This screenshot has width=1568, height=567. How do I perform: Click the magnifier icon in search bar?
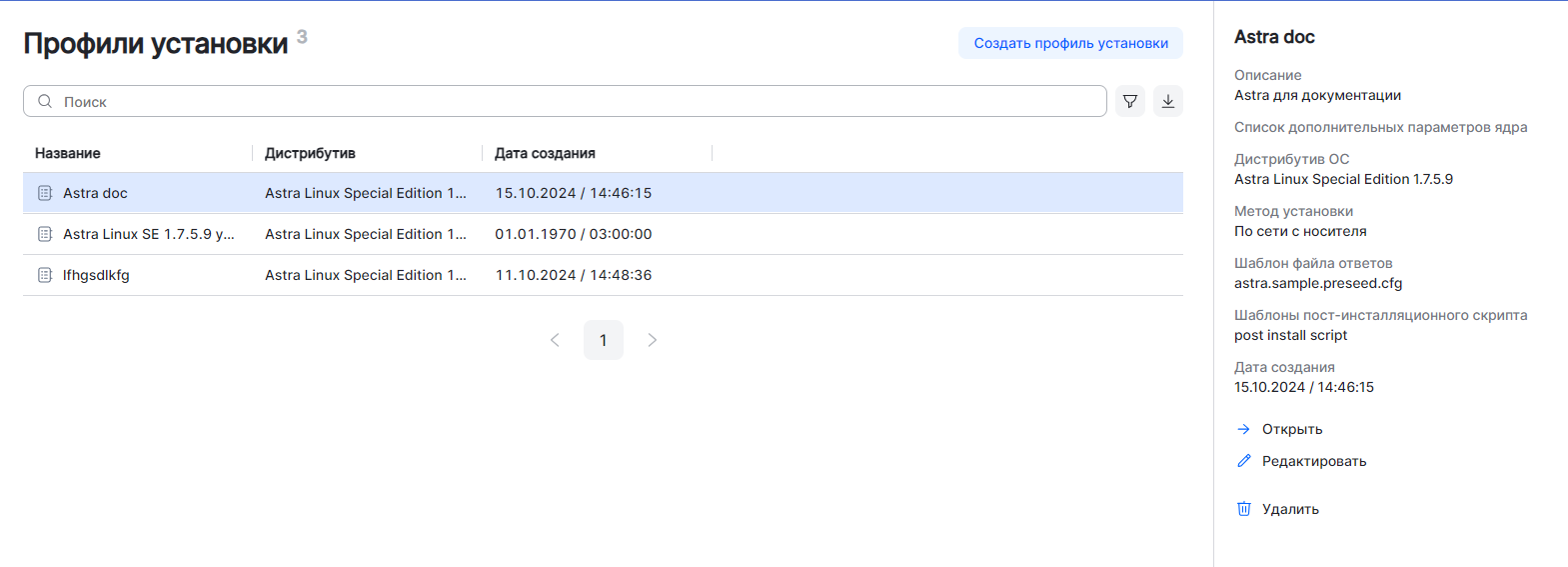[x=45, y=101]
